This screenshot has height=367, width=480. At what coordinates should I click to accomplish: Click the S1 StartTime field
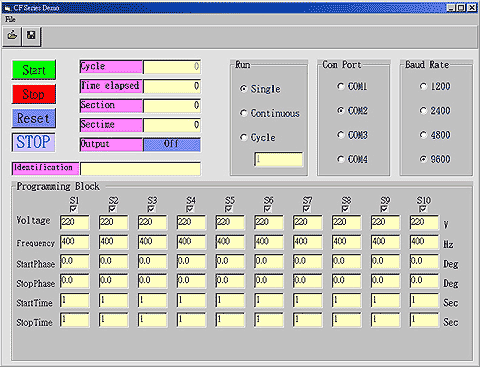click(x=75, y=301)
